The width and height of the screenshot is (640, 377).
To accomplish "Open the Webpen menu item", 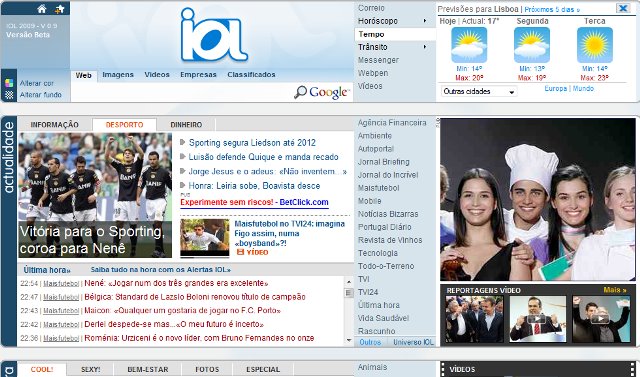I will click(373, 73).
